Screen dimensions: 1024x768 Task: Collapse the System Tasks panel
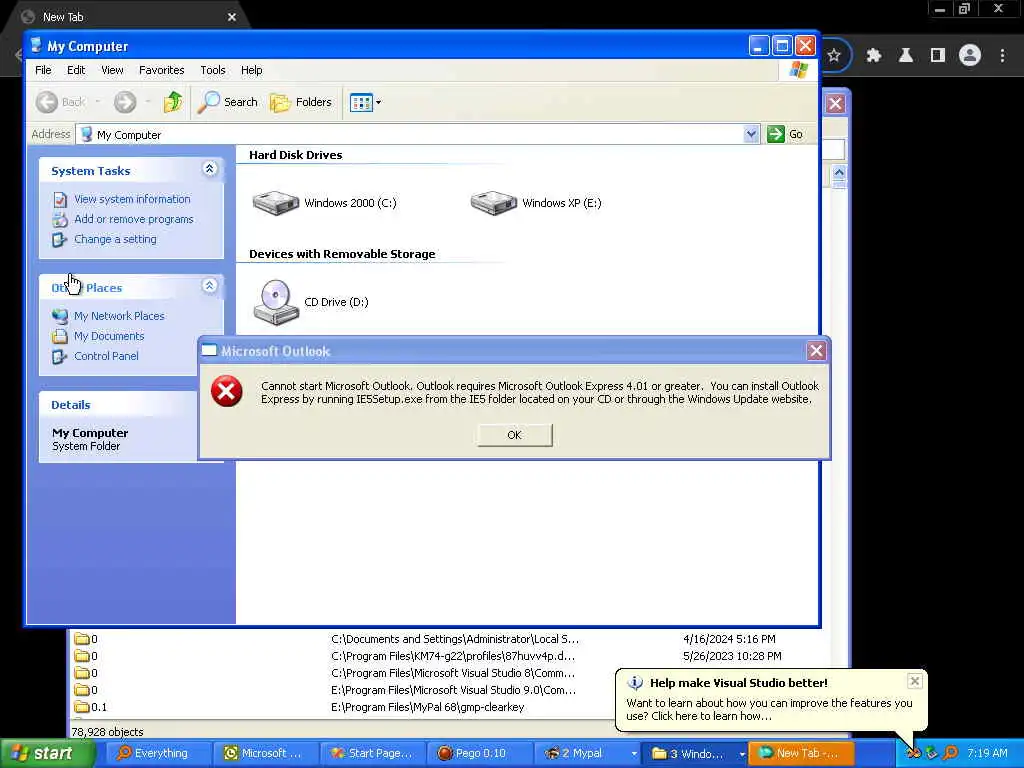point(210,169)
